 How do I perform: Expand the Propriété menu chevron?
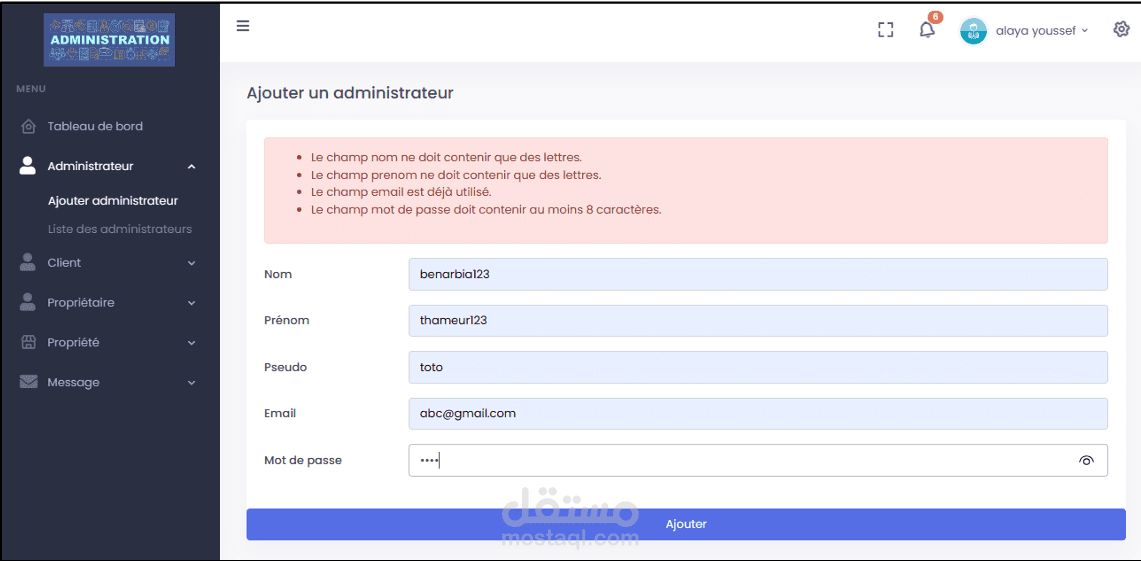point(191,343)
